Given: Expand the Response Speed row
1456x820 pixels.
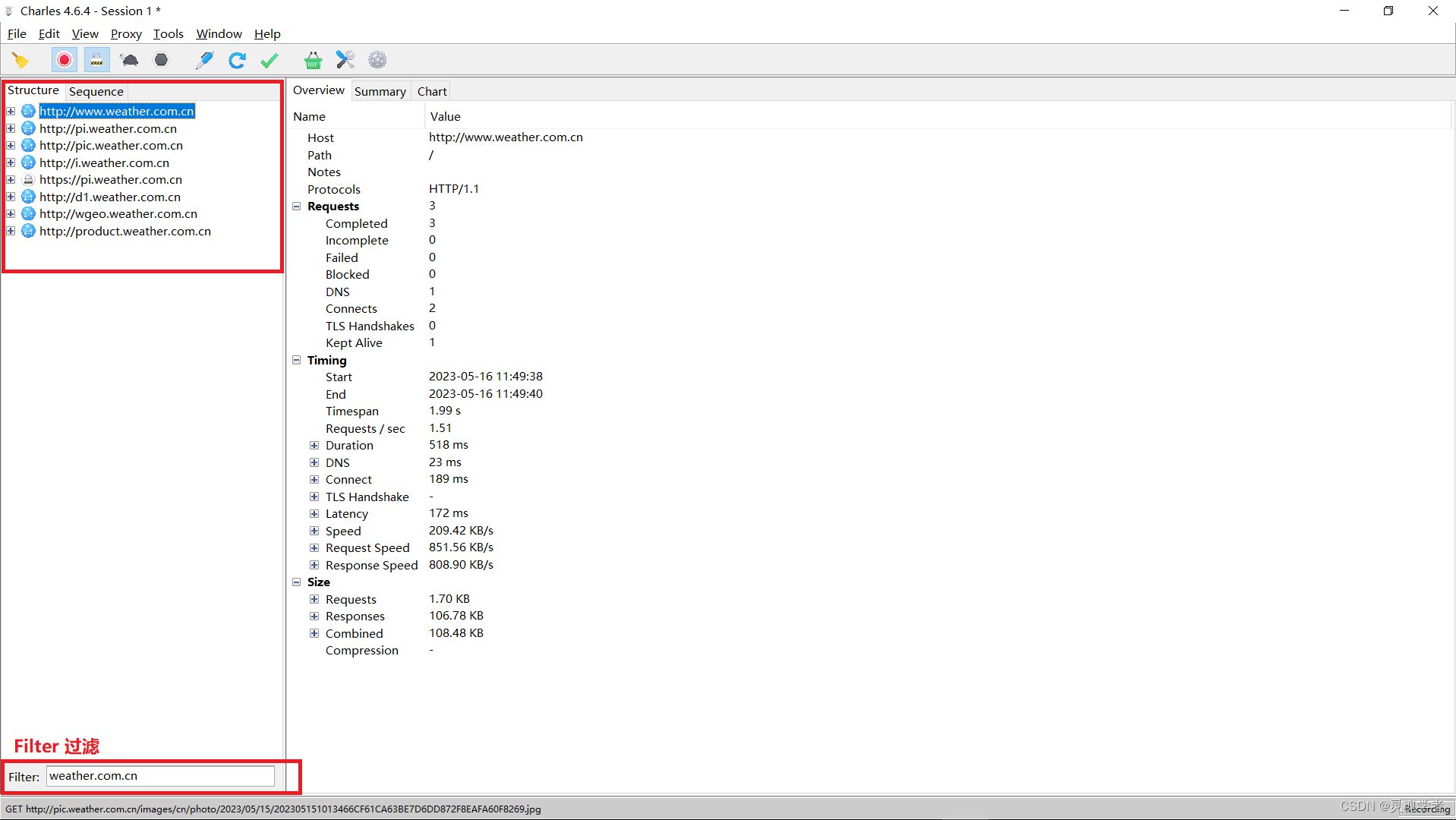Looking at the screenshot, I should tap(314, 565).
